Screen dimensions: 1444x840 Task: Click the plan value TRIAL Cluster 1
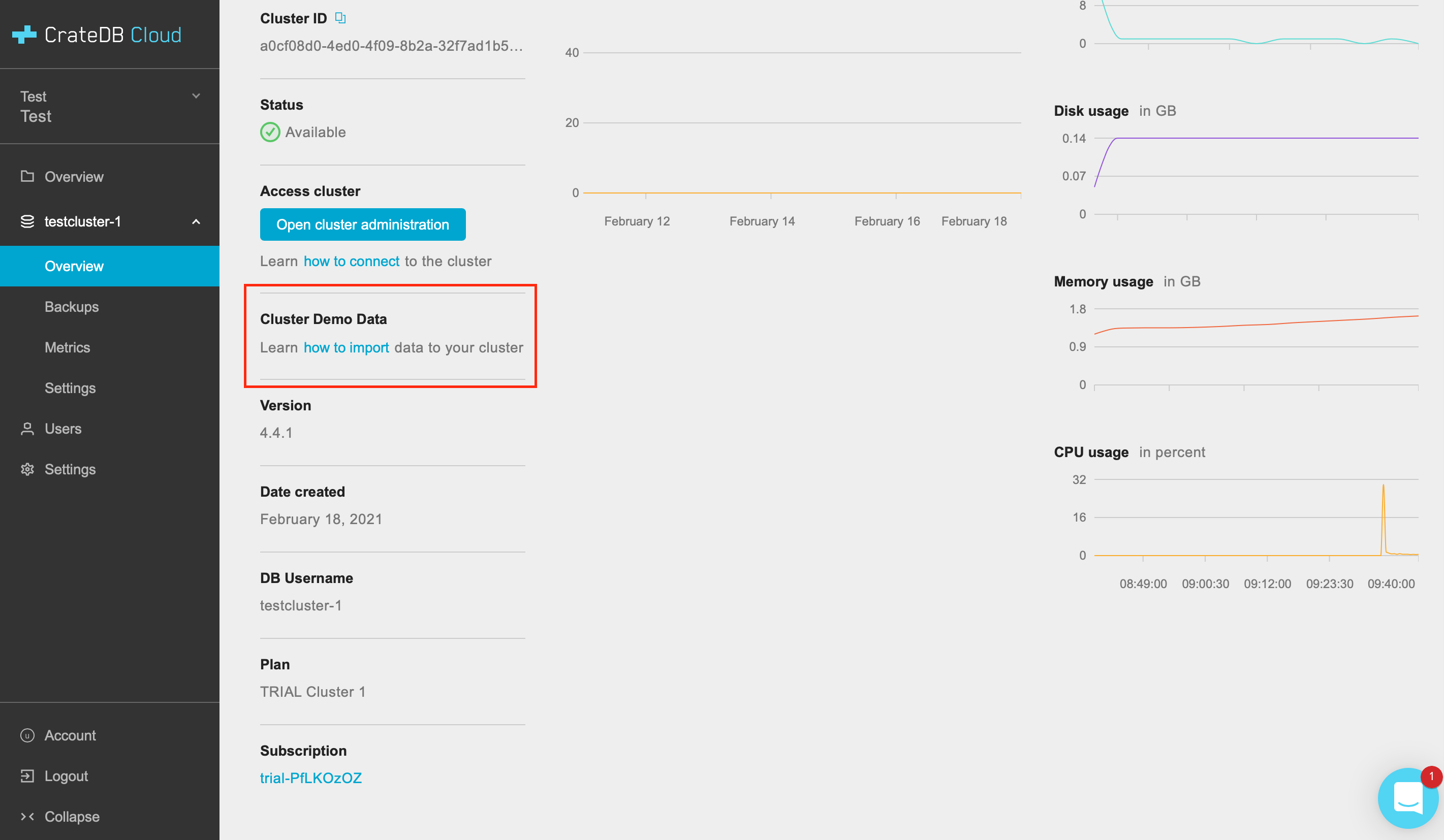point(312,692)
